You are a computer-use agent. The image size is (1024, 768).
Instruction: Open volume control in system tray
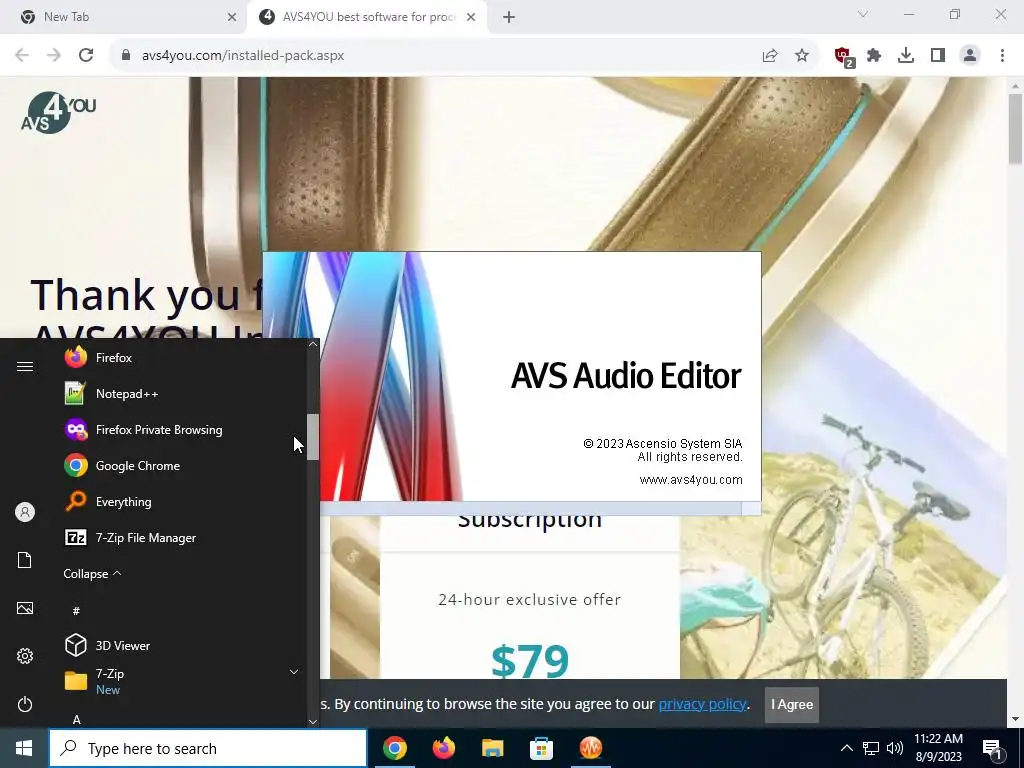point(895,748)
